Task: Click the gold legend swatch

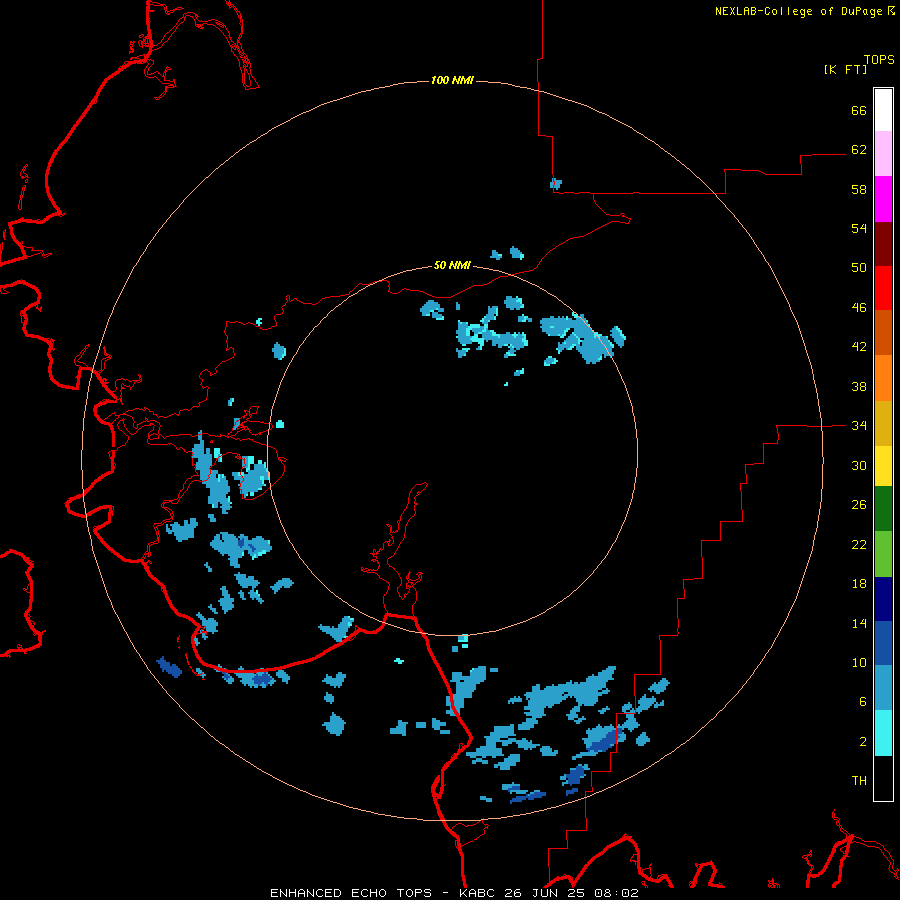Action: 883,424
